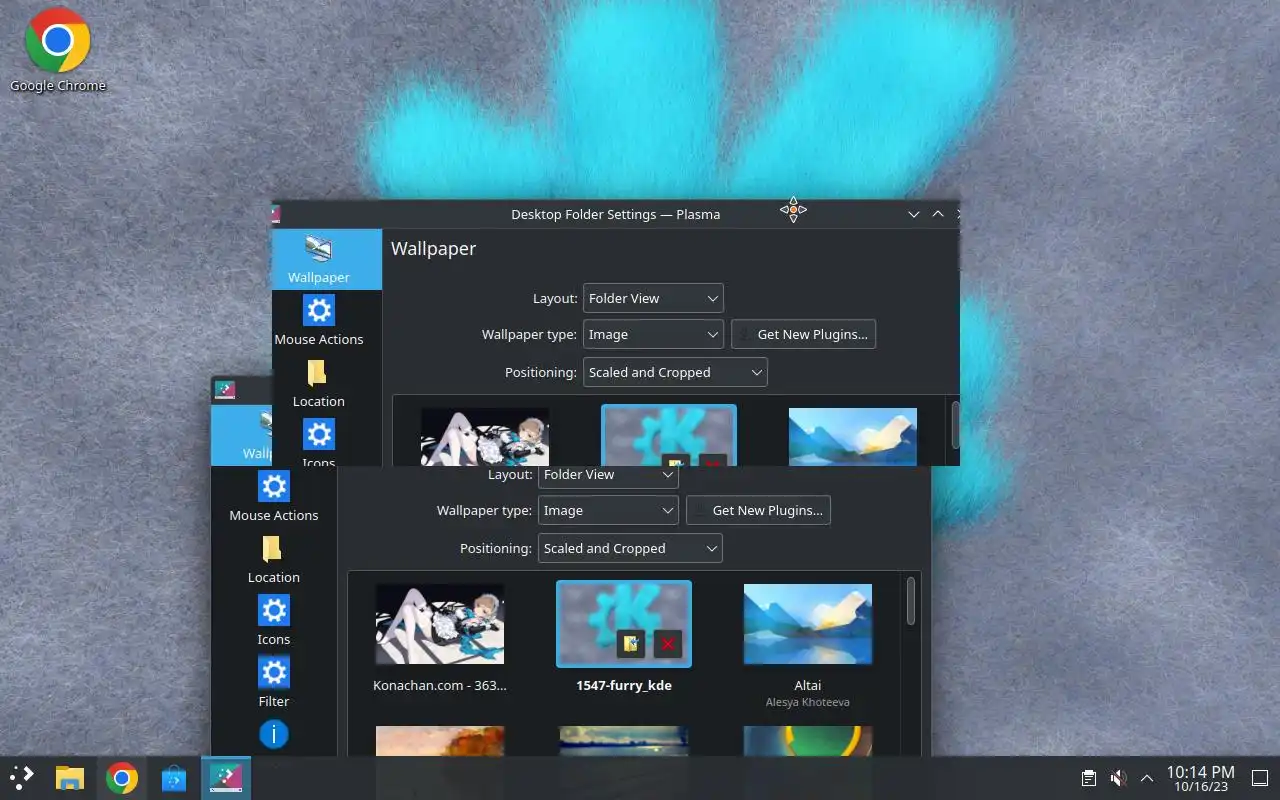Select green and yellow thumbnail in second wallpaper row
1280x800 pixels.
(x=808, y=742)
